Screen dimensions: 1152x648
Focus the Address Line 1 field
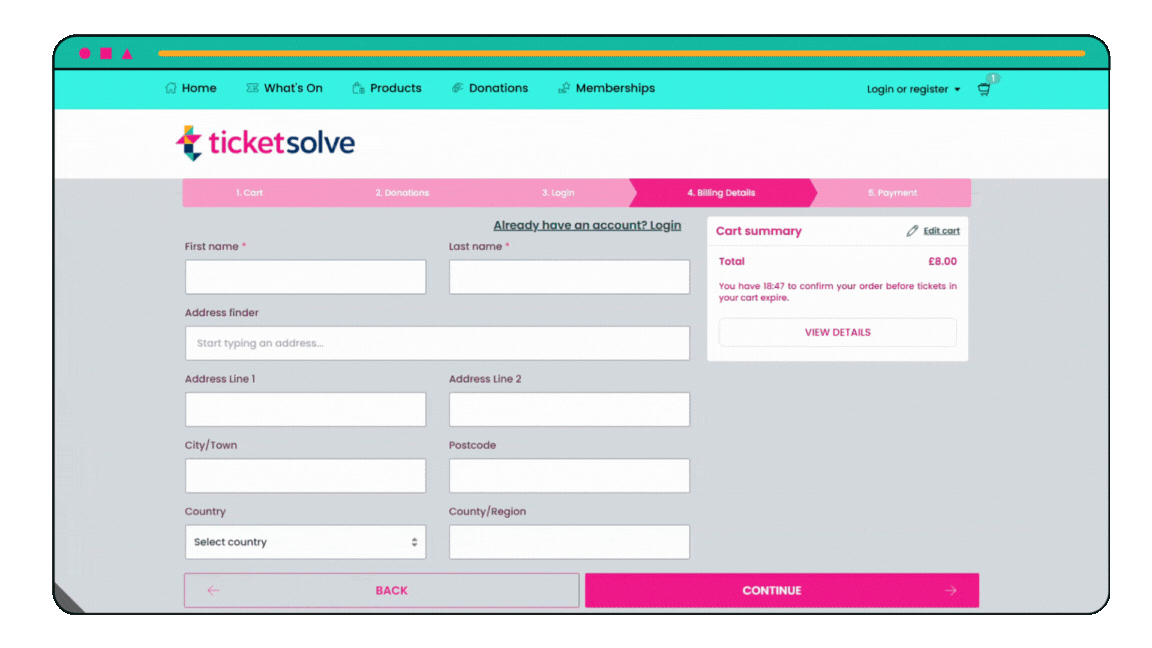(306, 409)
